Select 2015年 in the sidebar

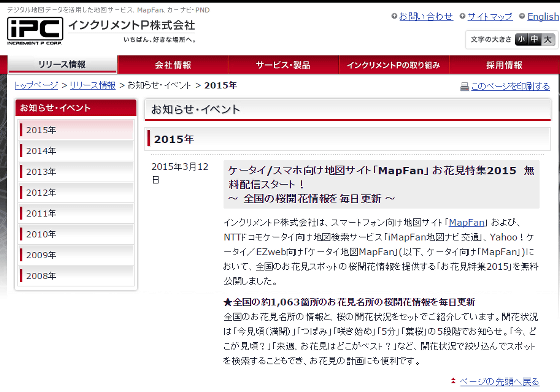coord(76,130)
